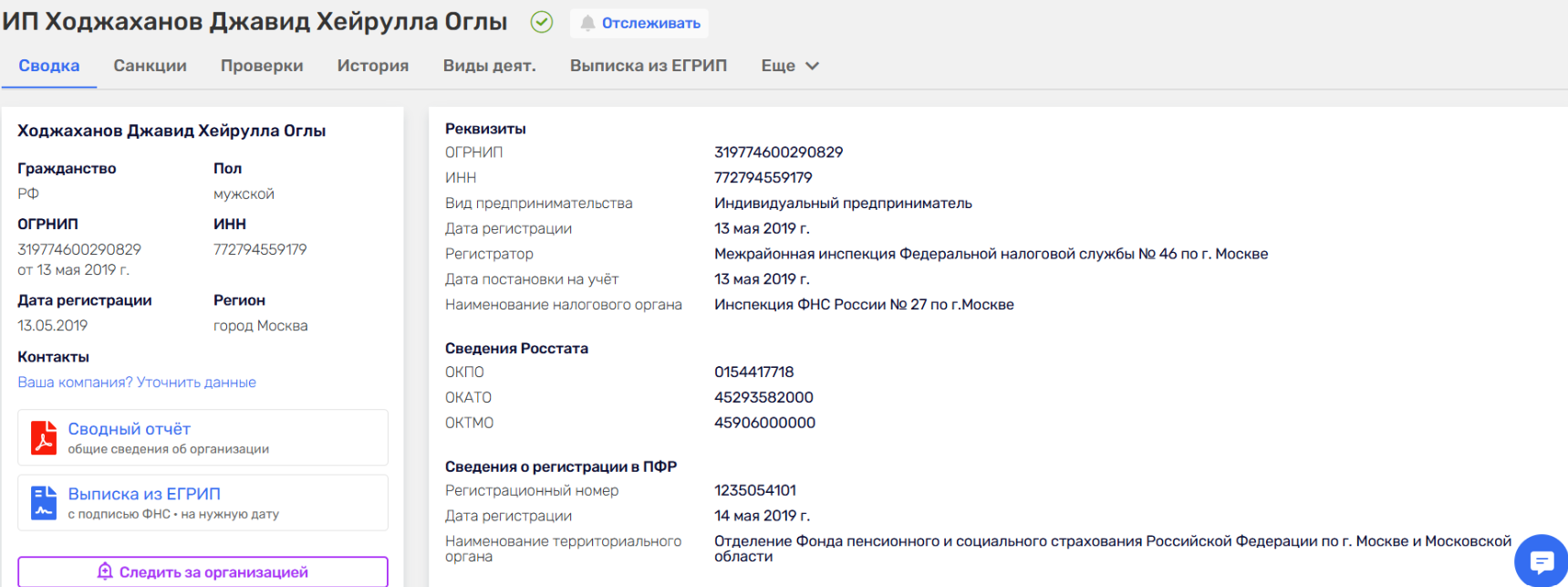Switch to the Сводка tab
Screen dimensions: 1568x587
pos(49,66)
